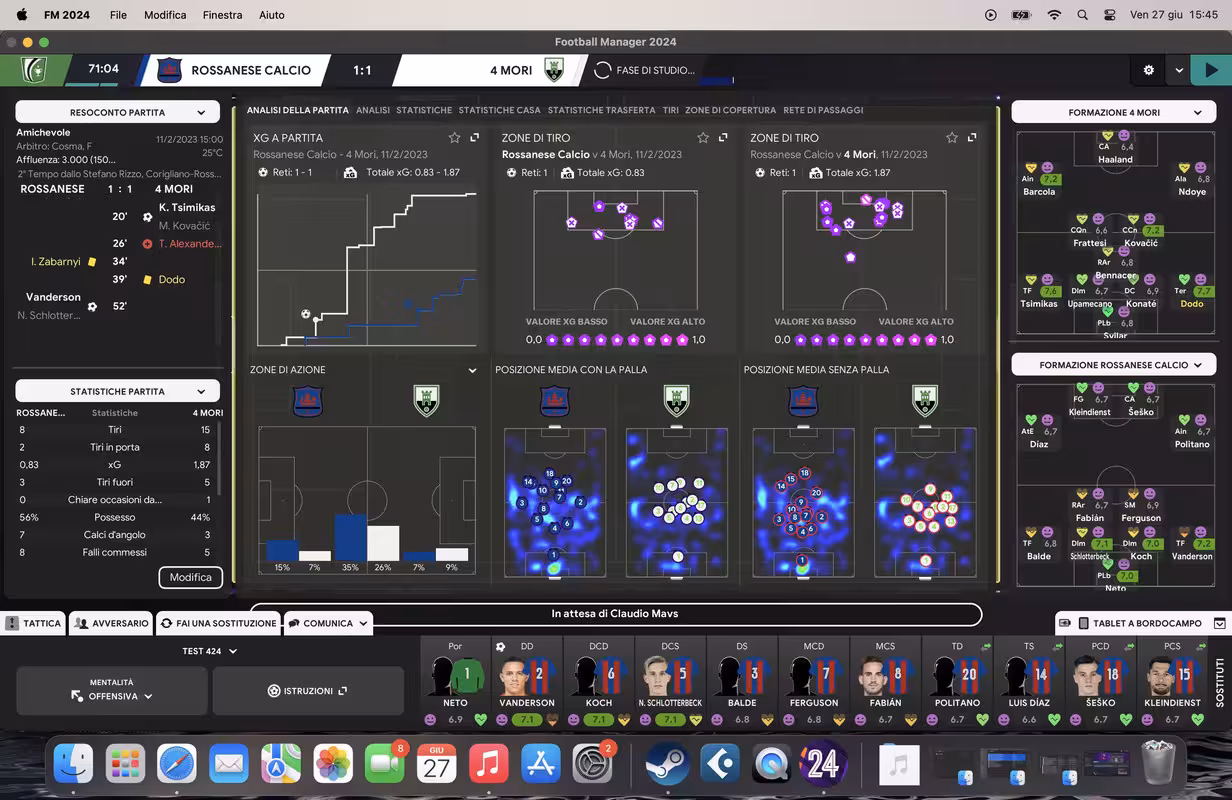Favorite the Rossanese Calcio Zone di Tiro star

[x=703, y=138]
